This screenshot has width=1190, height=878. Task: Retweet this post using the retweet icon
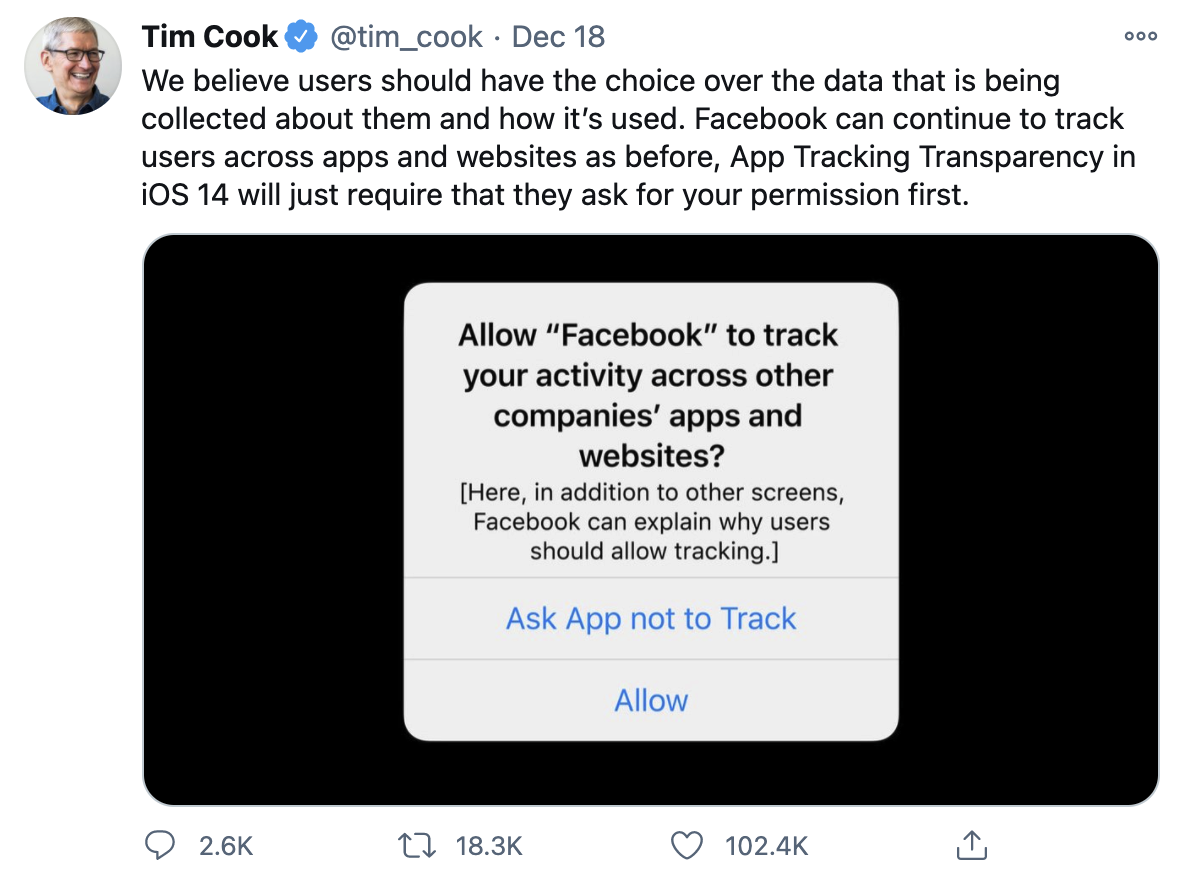pyautogui.click(x=419, y=846)
